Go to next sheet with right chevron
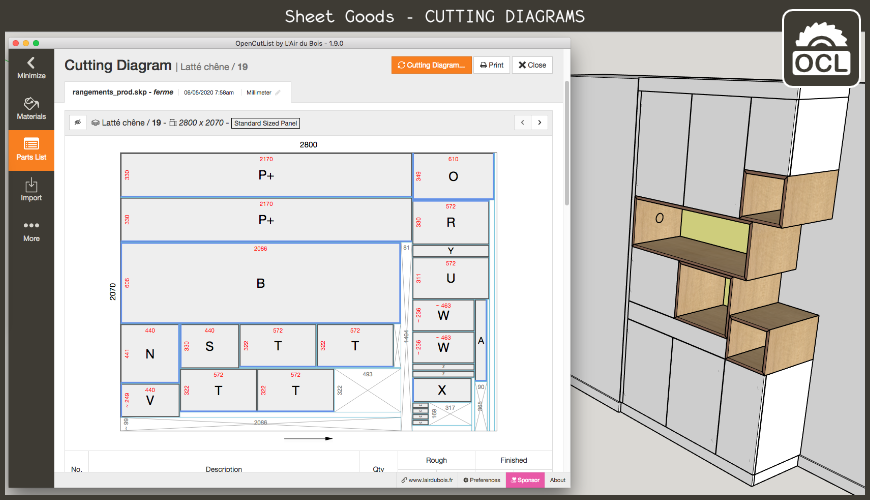This screenshot has width=870, height=500. click(540, 123)
